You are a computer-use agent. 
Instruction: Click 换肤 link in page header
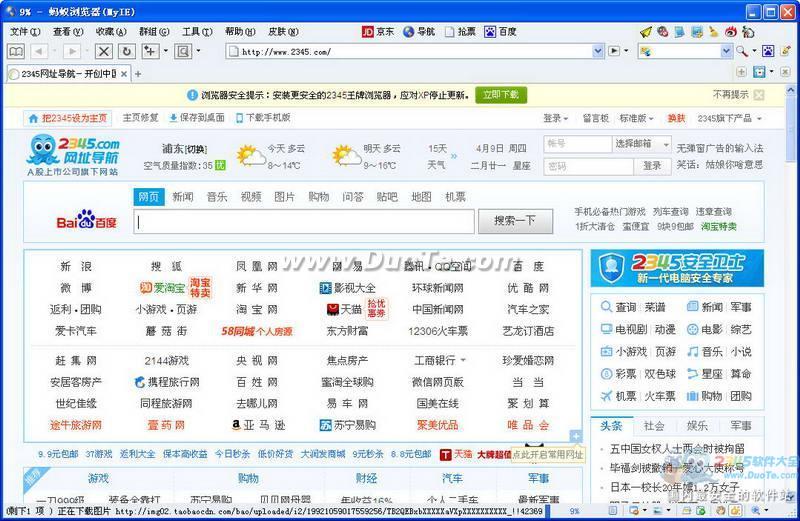coord(677,118)
